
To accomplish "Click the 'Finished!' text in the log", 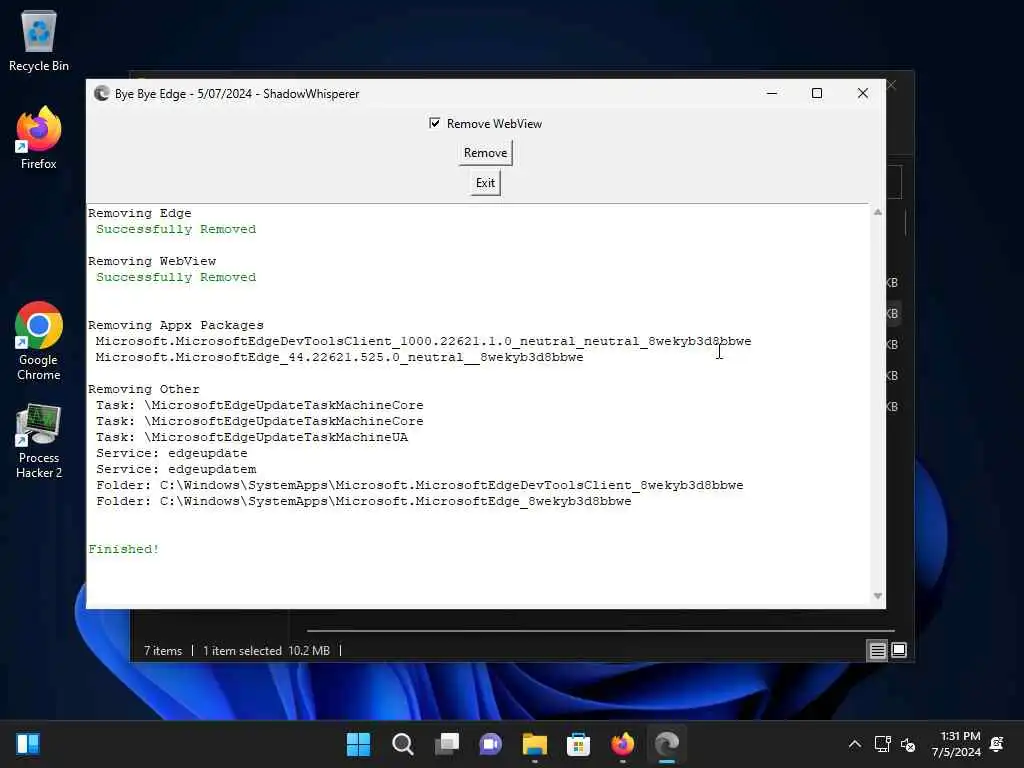I will click(123, 549).
